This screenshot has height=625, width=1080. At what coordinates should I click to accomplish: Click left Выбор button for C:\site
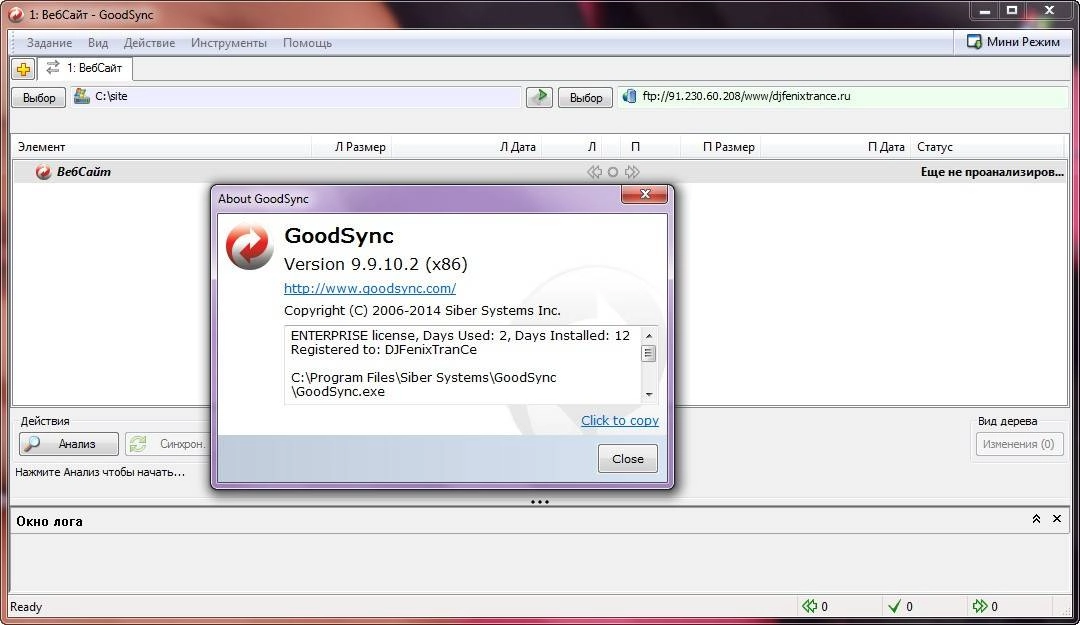39,98
